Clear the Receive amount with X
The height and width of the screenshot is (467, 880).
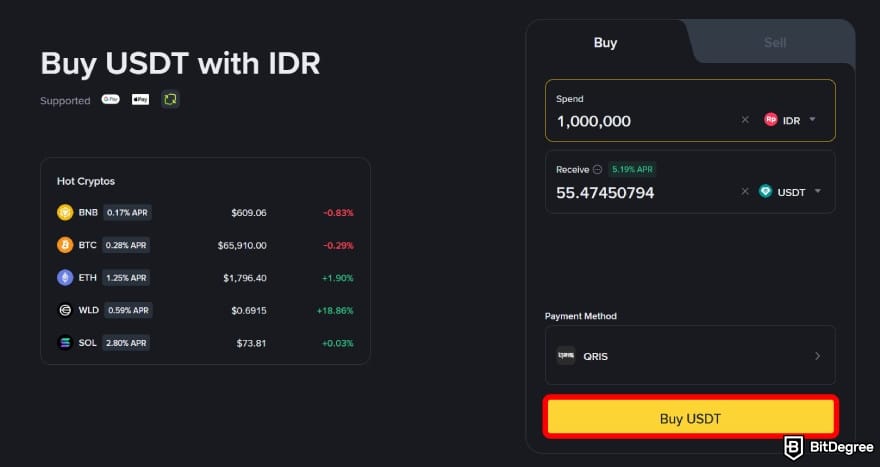[745, 191]
